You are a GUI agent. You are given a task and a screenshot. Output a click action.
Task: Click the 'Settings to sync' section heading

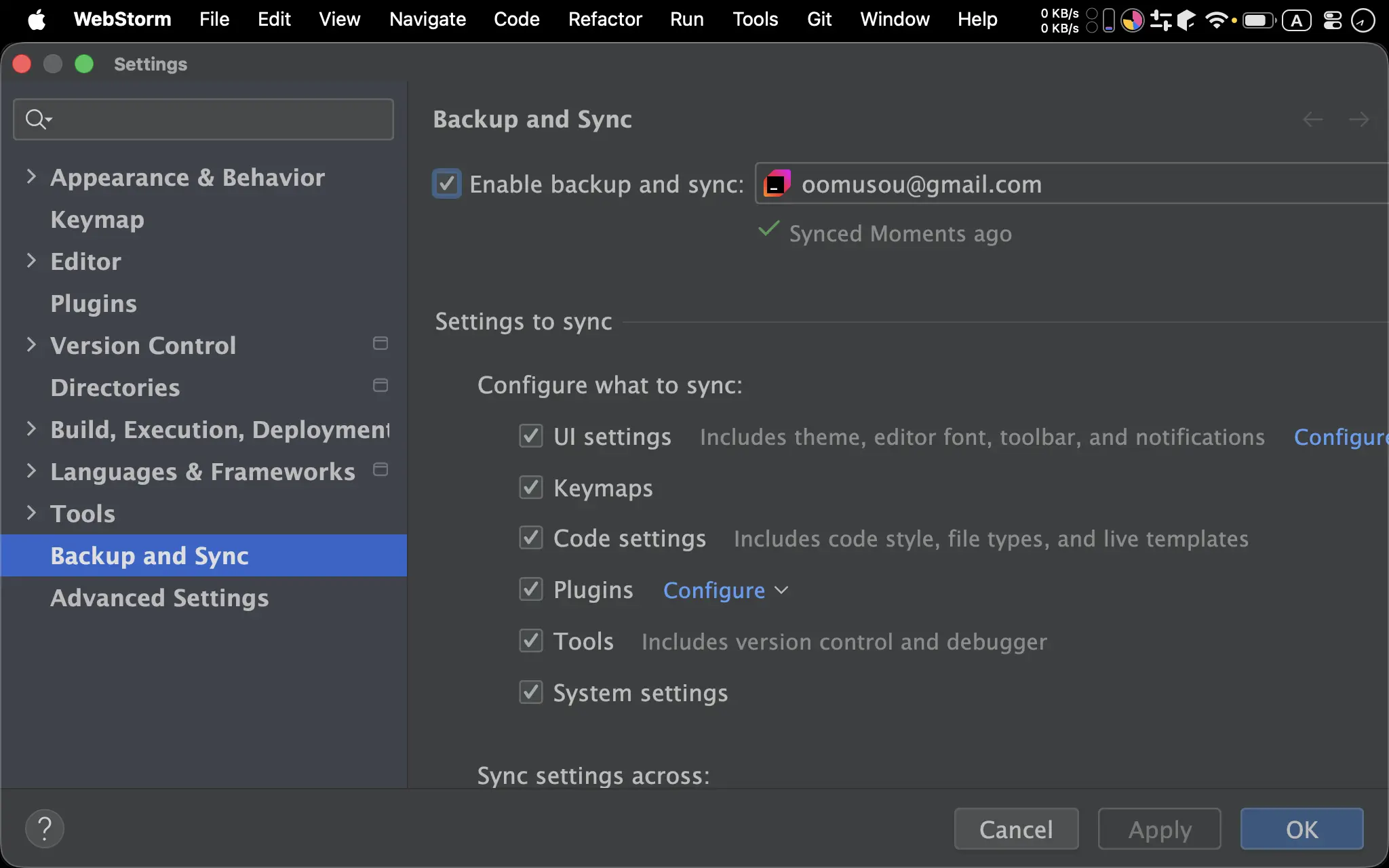pos(524,321)
